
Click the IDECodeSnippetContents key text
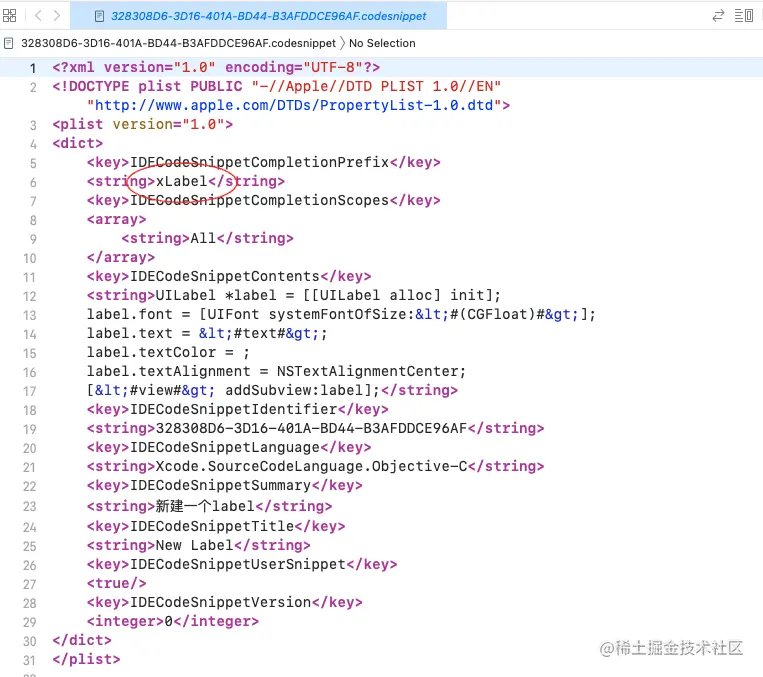point(225,276)
